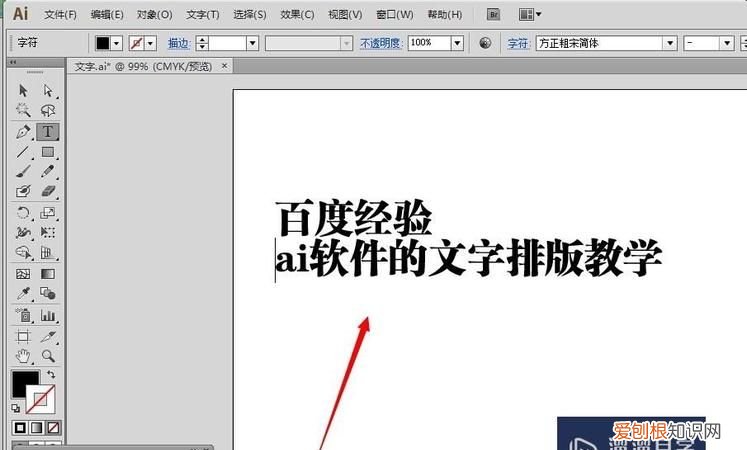Set paint mode to Color

pyautogui.click(x=20, y=428)
